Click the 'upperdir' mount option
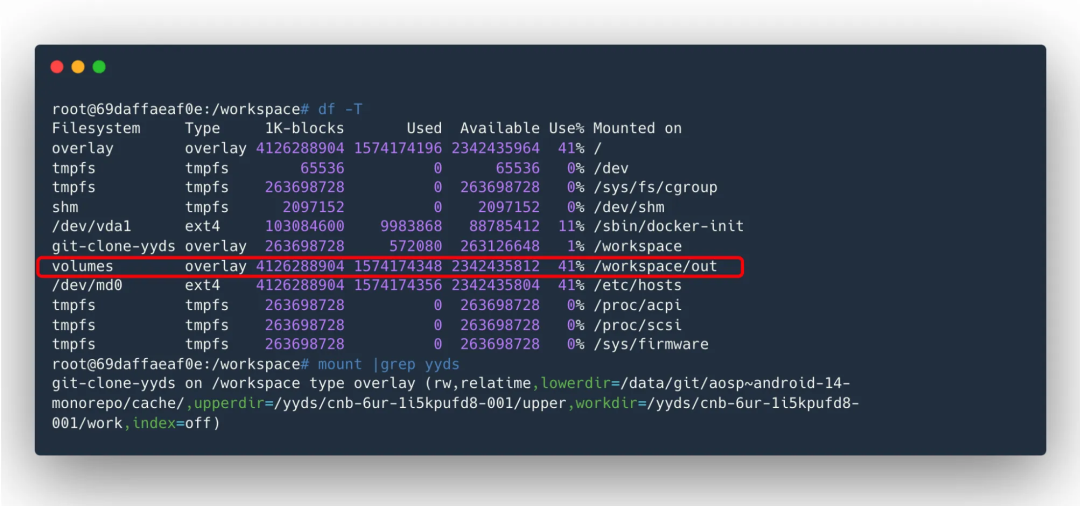Image resolution: width=1080 pixels, height=506 pixels. pos(229,403)
